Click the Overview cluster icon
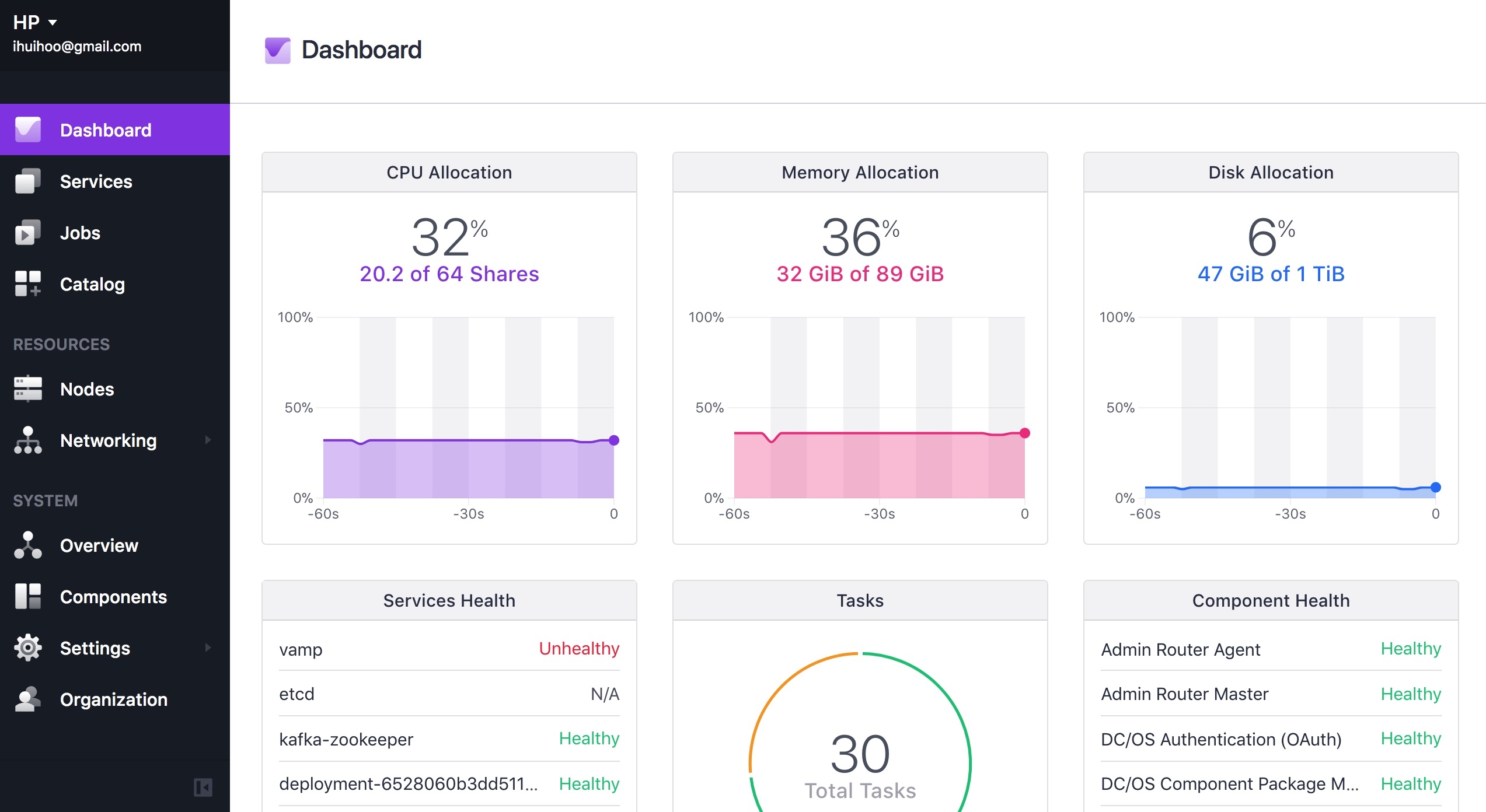1486x812 pixels. (x=27, y=545)
